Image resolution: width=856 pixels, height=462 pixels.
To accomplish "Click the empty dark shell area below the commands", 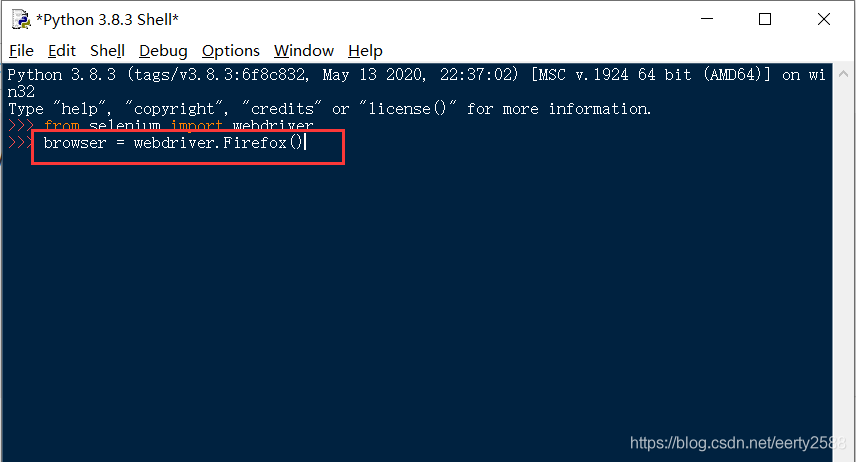I will click(400, 300).
